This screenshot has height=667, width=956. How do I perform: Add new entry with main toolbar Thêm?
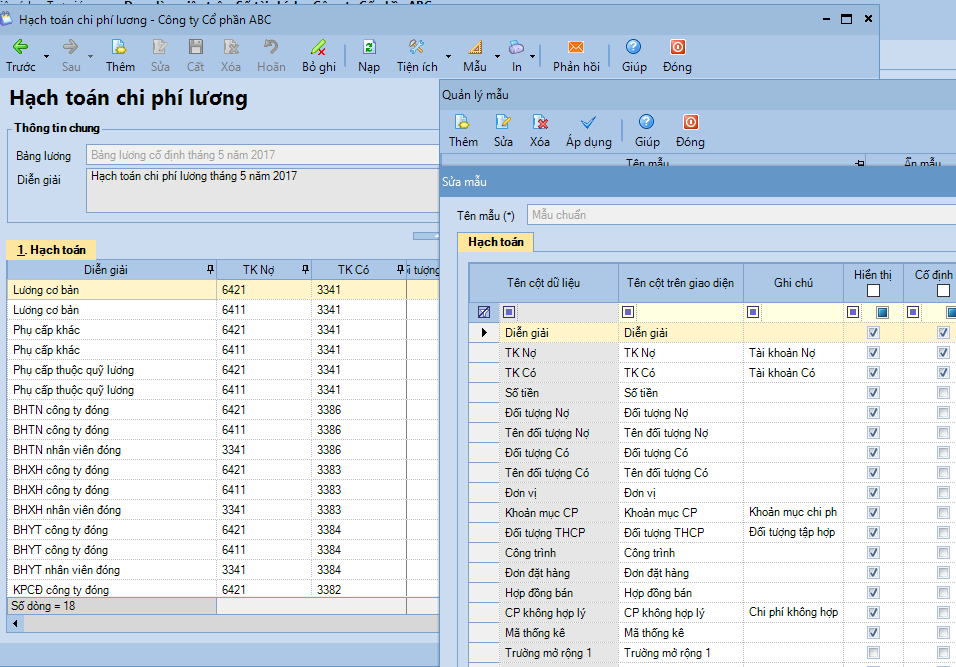point(120,47)
